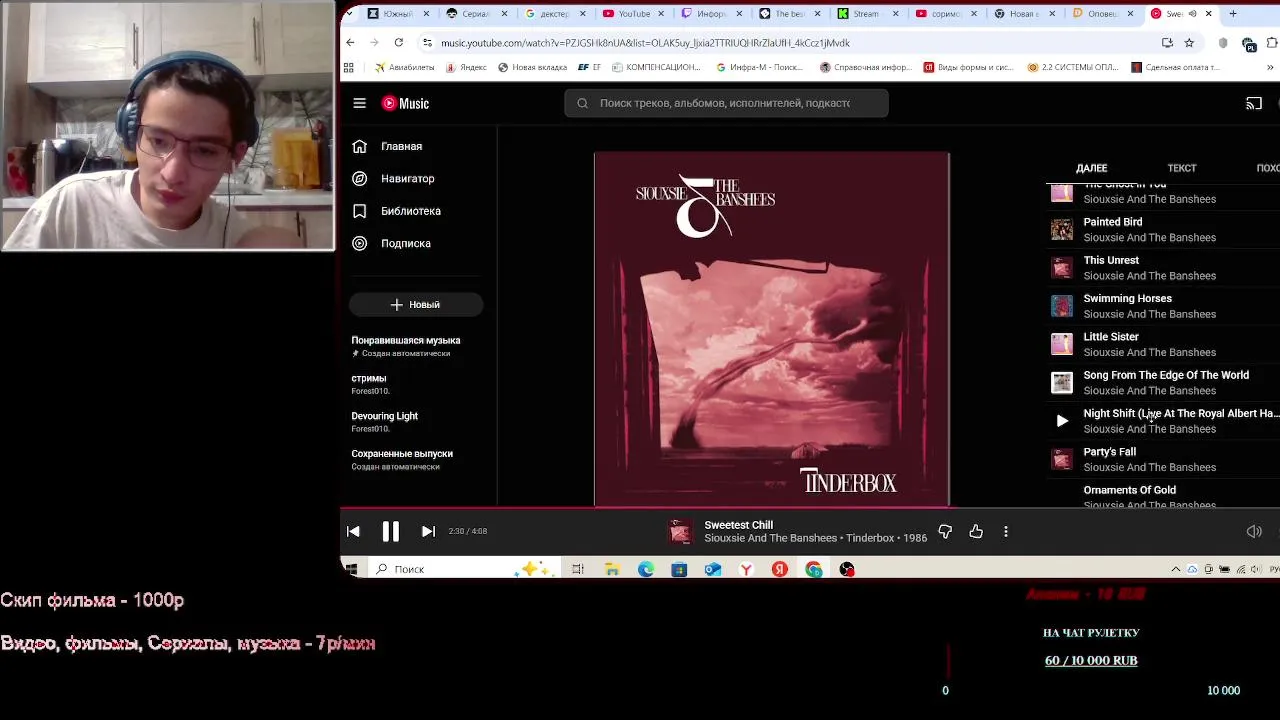
Task: Switch to the ДАЛЕЕ tab
Action: tap(1091, 168)
